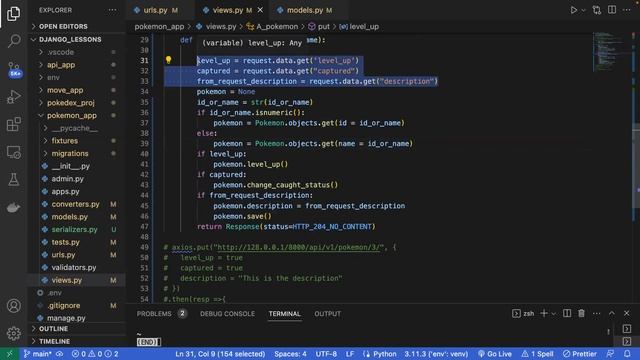Click the Prettier status item
640x360 pixels.
coord(579,354)
